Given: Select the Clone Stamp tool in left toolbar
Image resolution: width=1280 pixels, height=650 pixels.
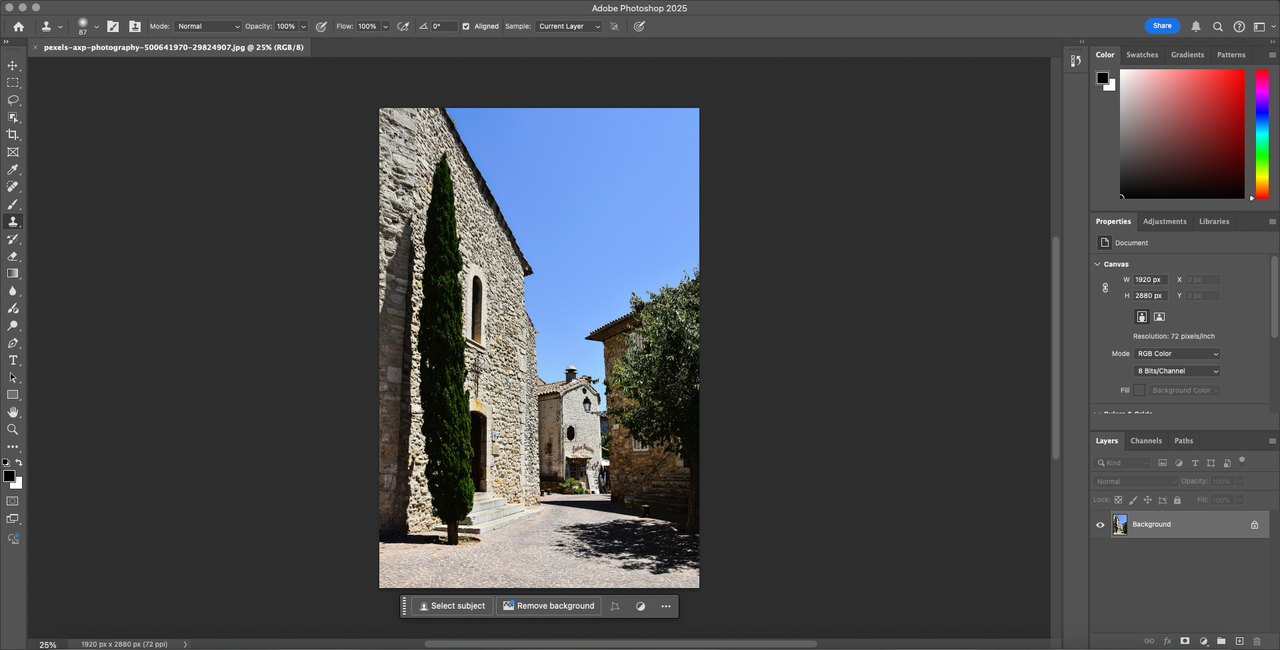Looking at the screenshot, I should point(13,222).
